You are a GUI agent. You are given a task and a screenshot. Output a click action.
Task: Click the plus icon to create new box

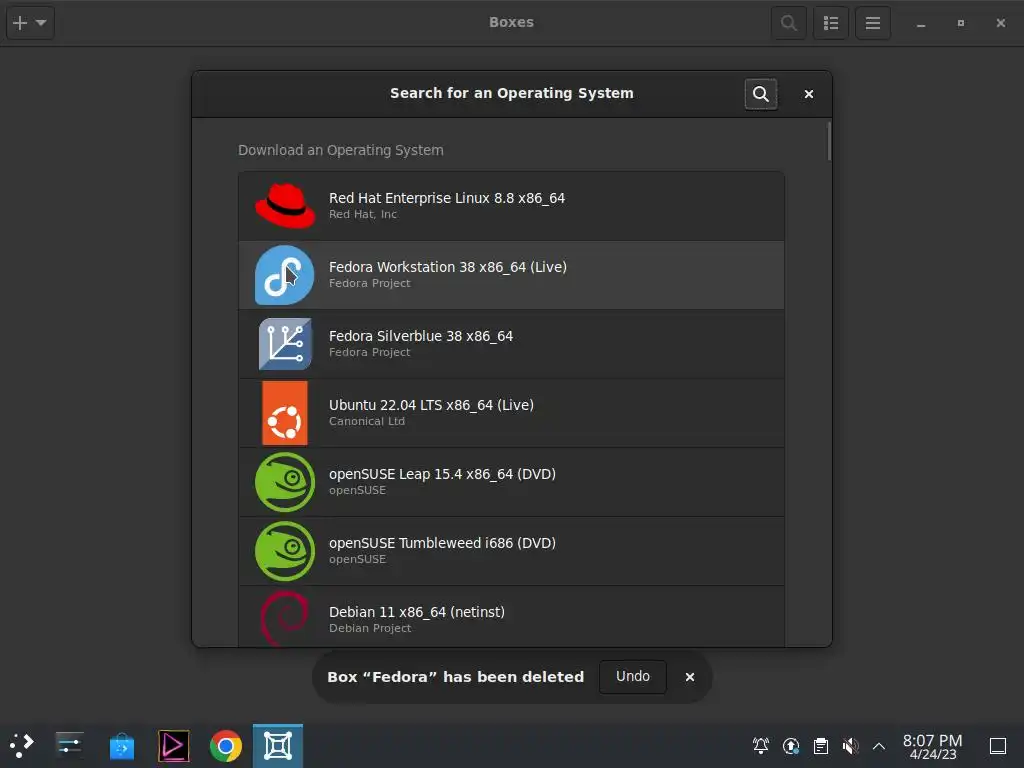pos(20,23)
